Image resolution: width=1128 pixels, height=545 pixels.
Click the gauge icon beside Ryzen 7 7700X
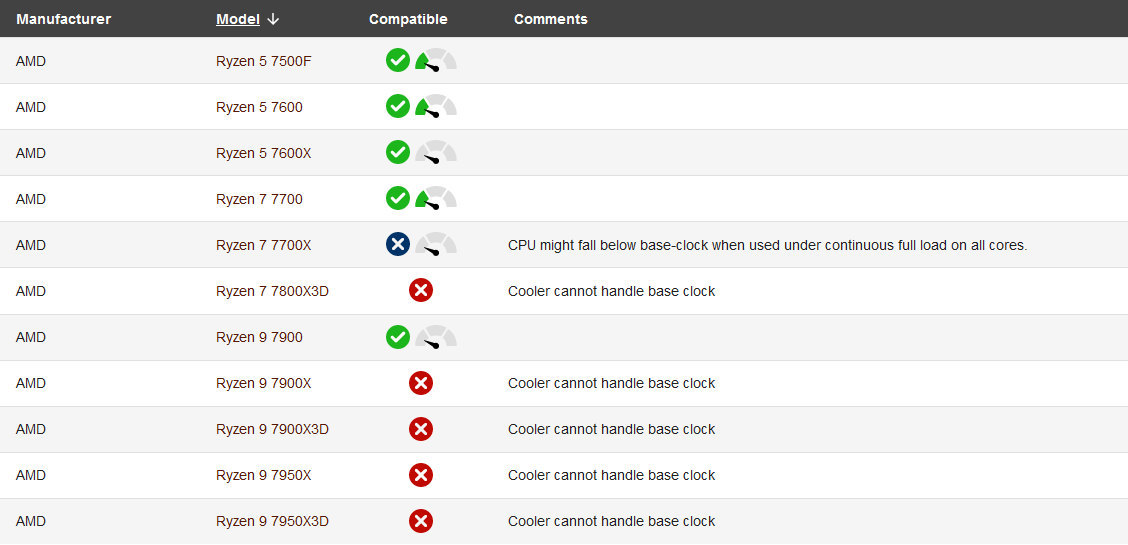click(x=436, y=244)
